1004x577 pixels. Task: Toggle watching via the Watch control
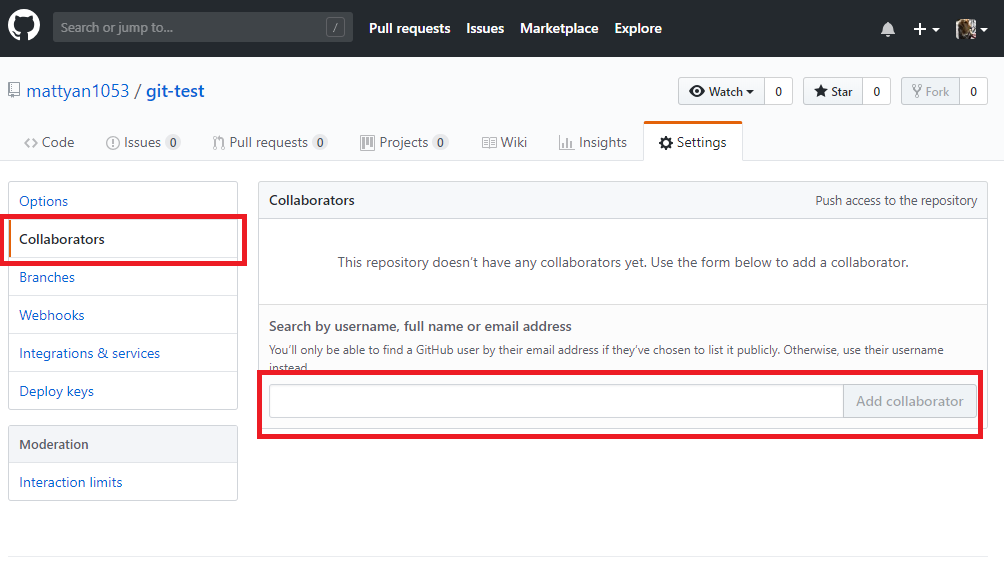coord(721,90)
